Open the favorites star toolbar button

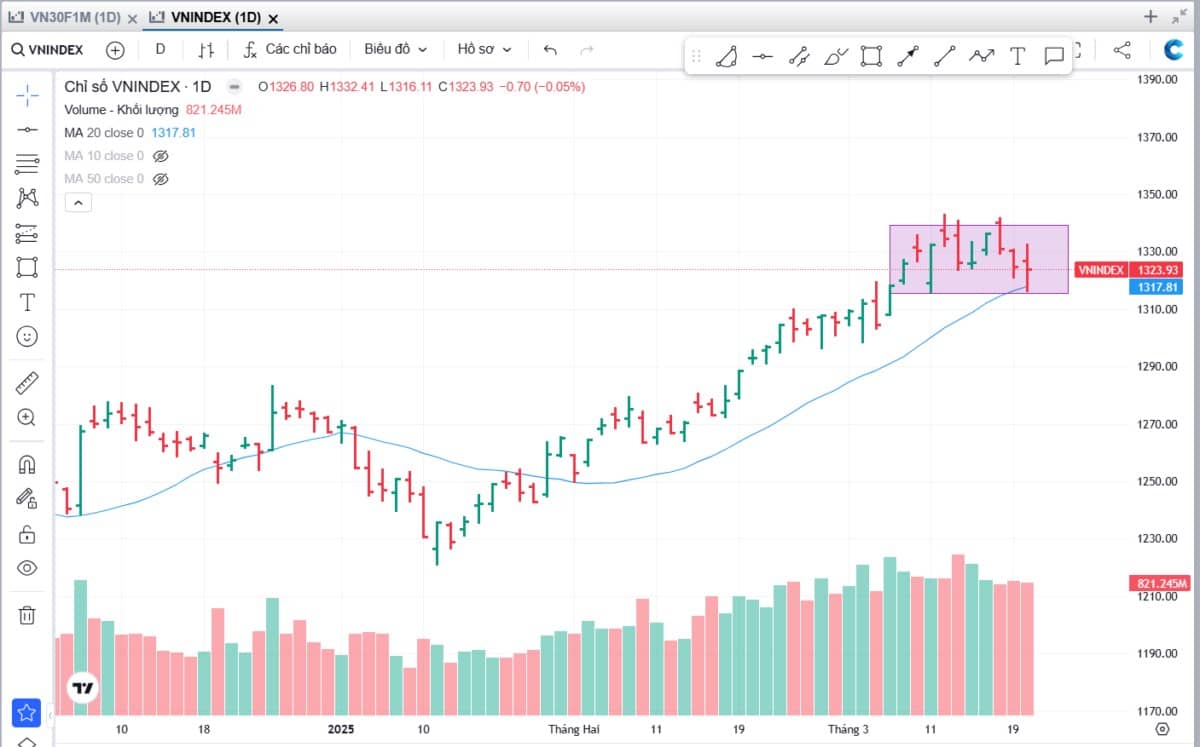27,713
